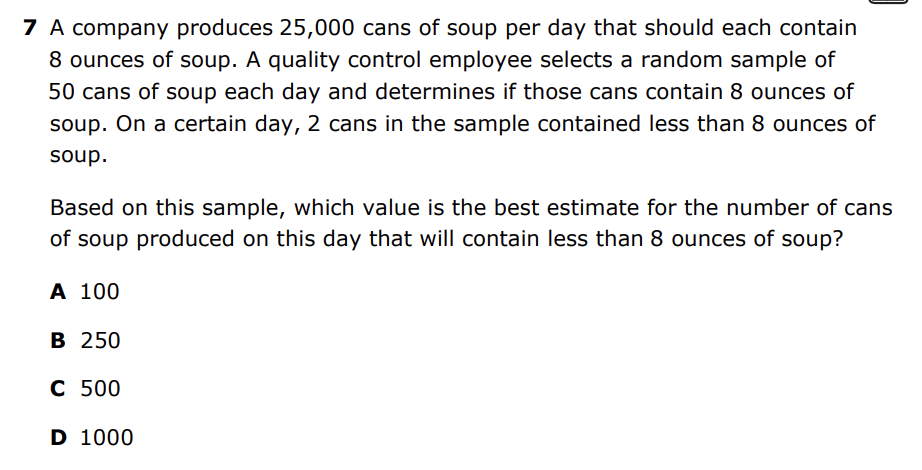Viewport: 922px width, 470px height.
Task: Click the answer value 100
Action: tap(100, 292)
